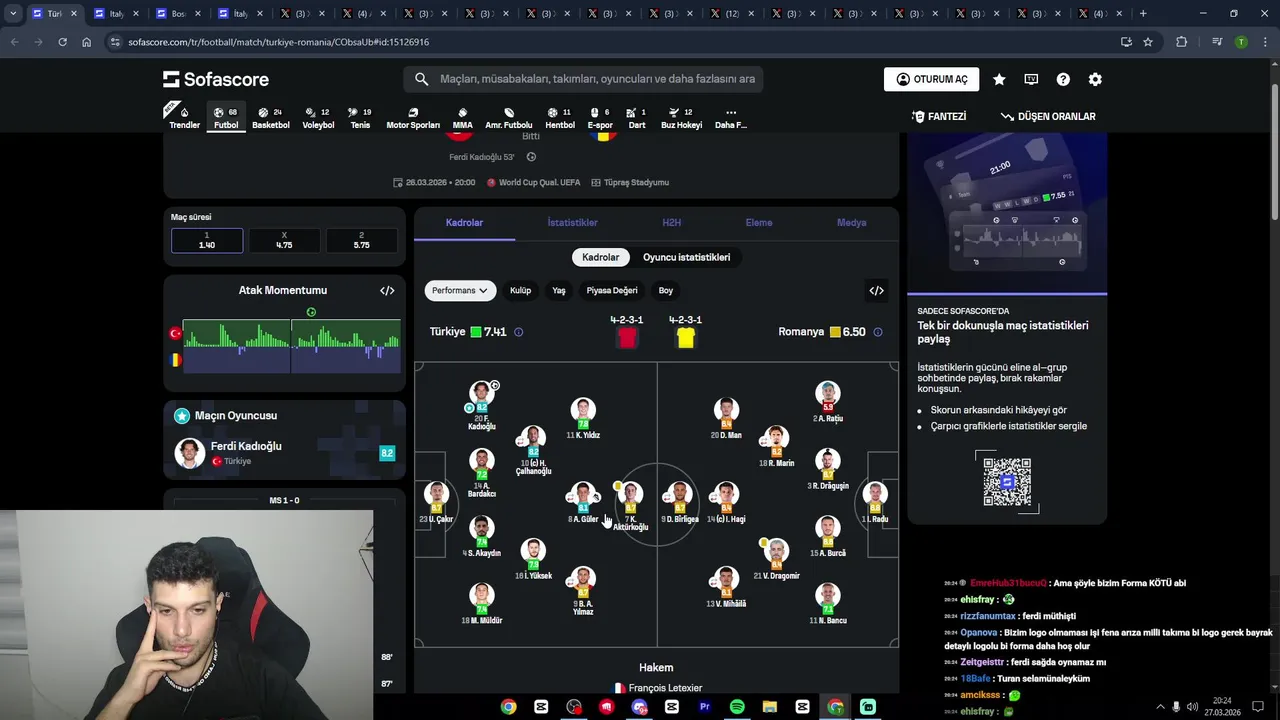This screenshot has width=1280, height=720.
Task: Open DÜŞEN ORANLAR link
Action: click(x=1048, y=117)
